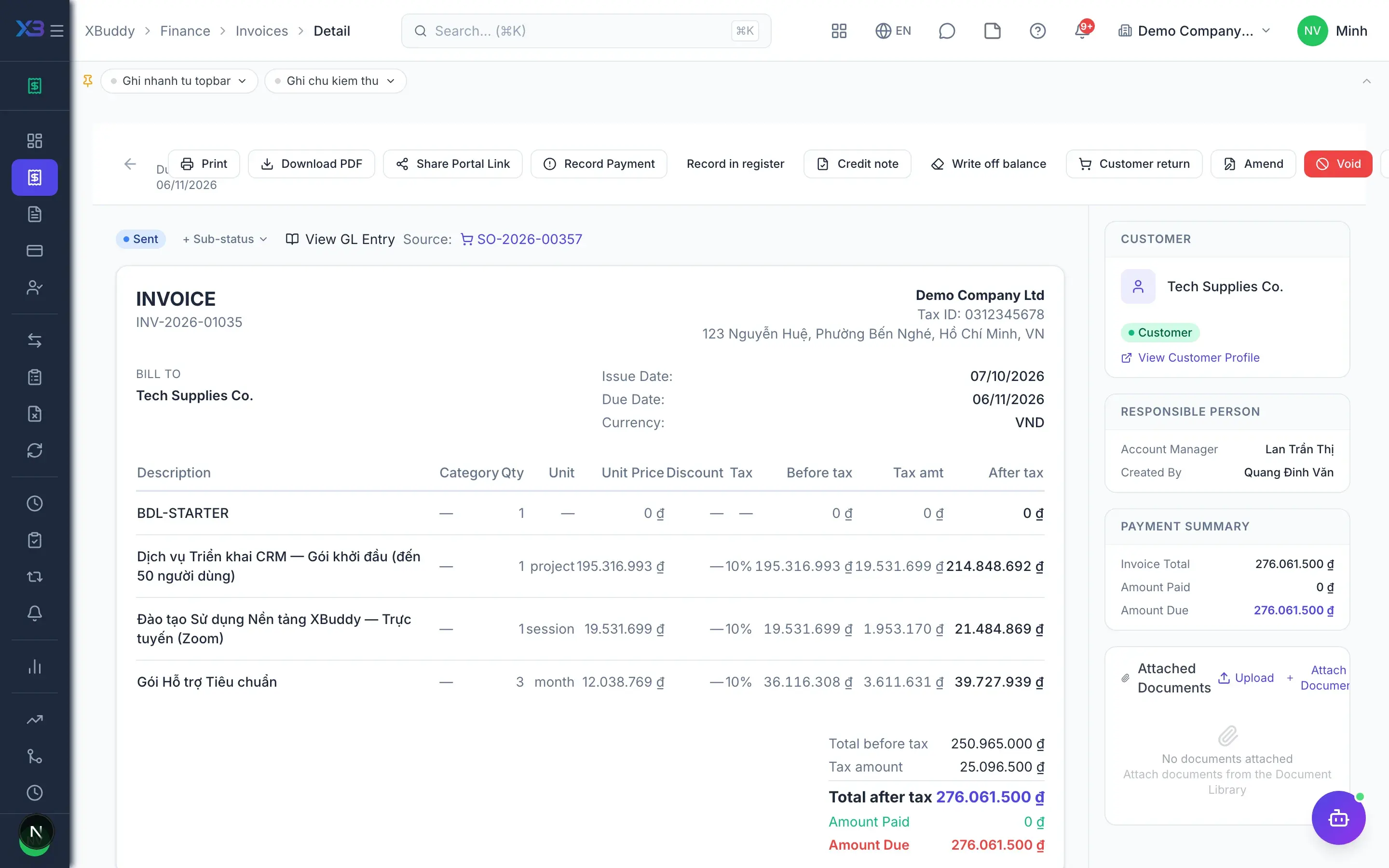This screenshot has width=1389, height=868.
Task: Open the notes document icon in top bar
Action: click(x=992, y=31)
